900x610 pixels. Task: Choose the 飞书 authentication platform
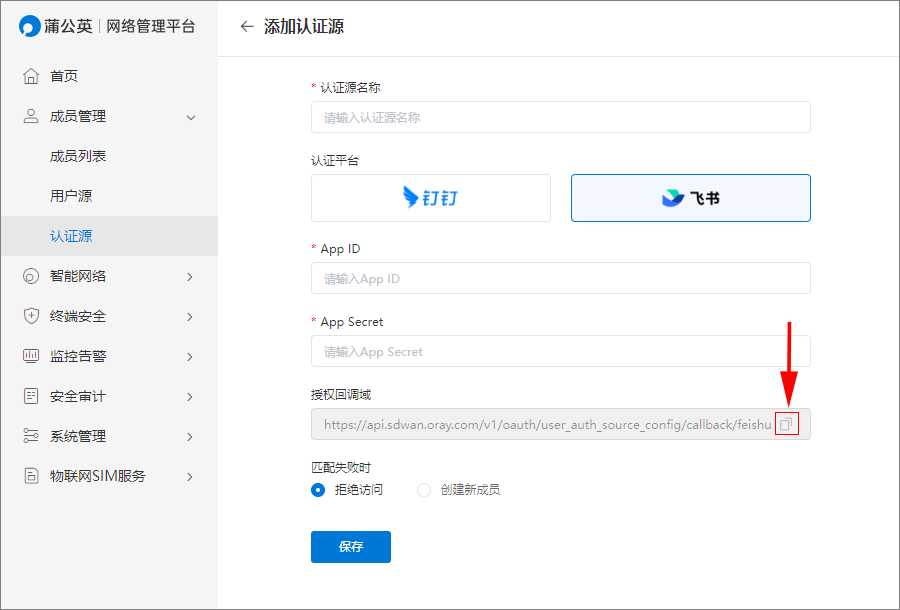coord(690,198)
